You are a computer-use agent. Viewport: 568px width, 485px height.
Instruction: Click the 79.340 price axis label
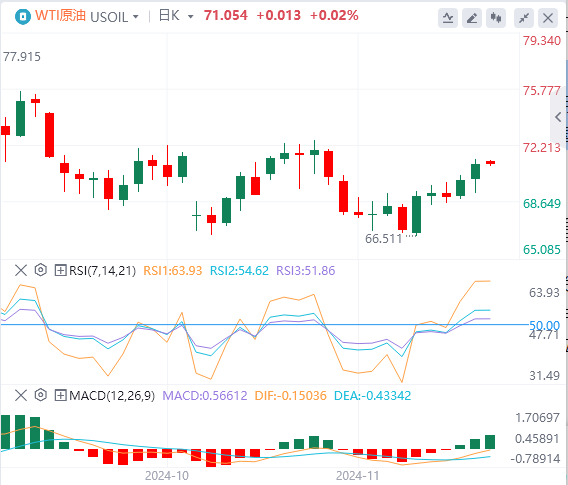[x=542, y=41]
